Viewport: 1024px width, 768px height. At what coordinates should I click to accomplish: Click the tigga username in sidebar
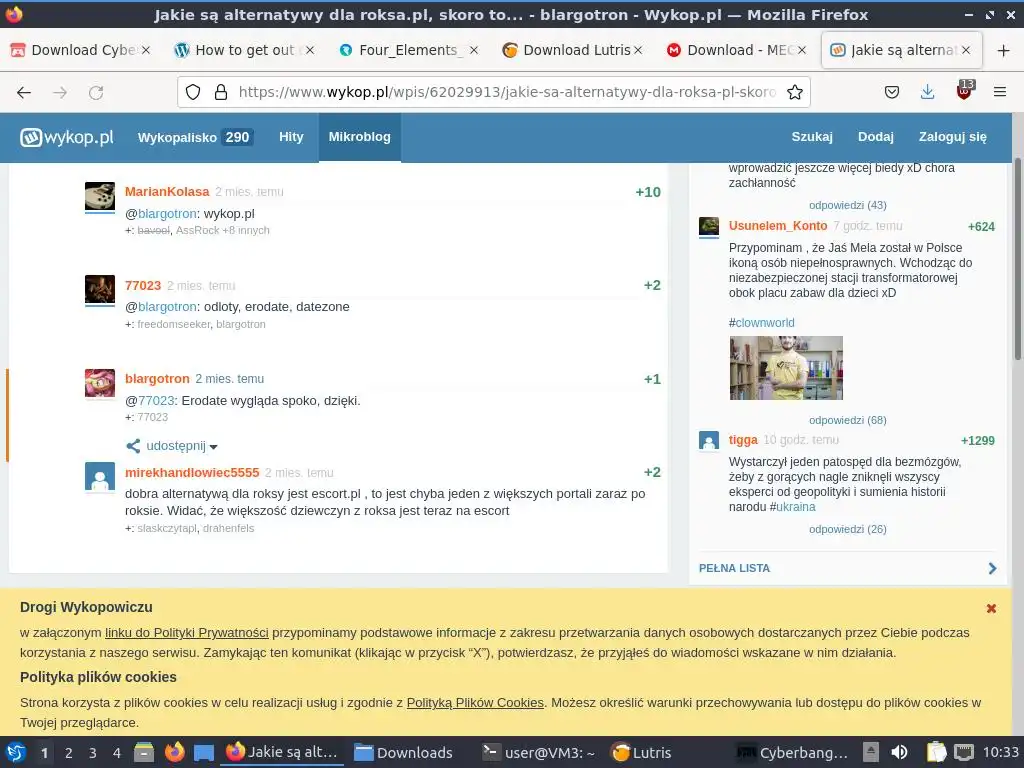click(x=743, y=440)
